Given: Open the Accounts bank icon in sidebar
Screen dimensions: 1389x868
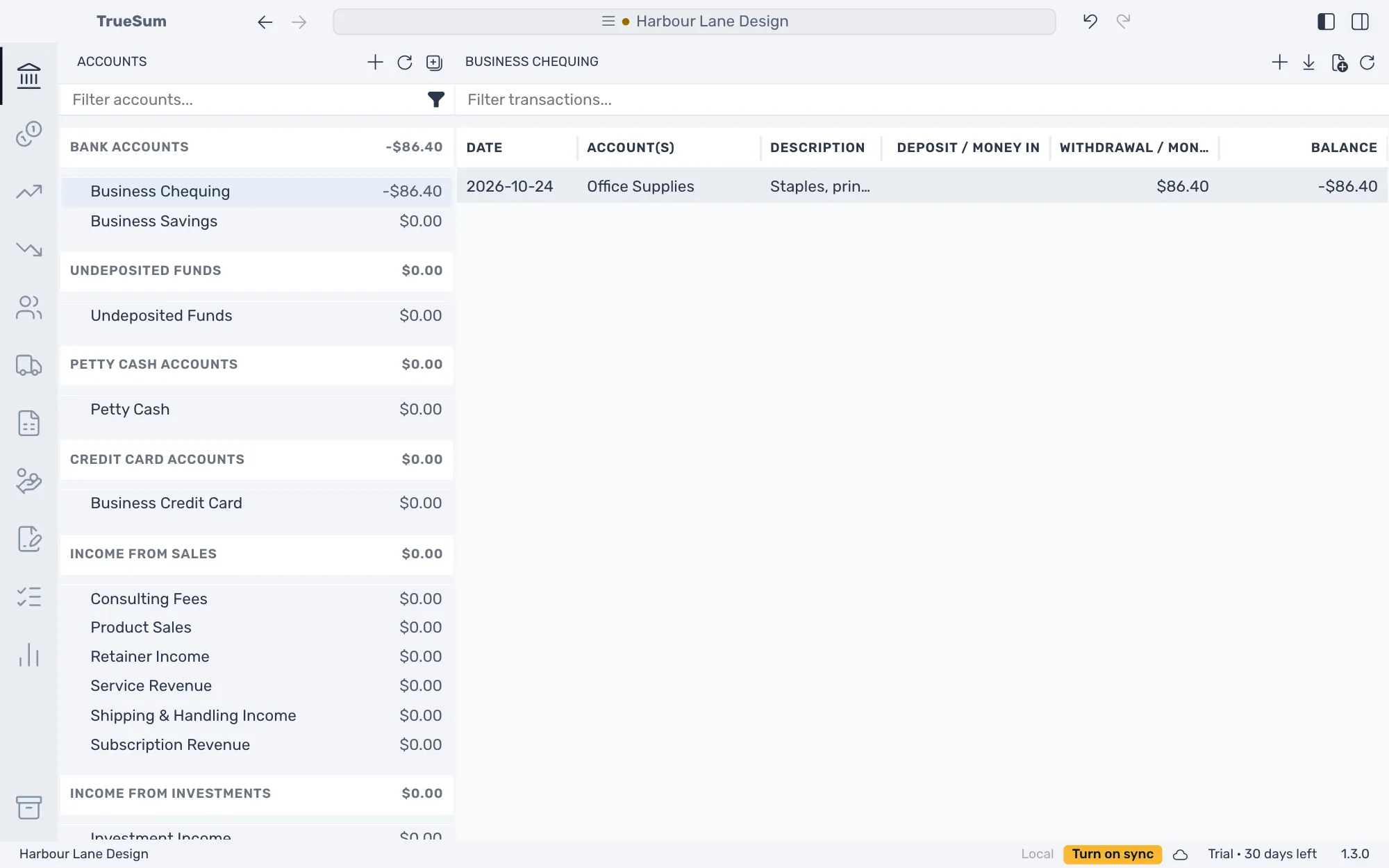Looking at the screenshot, I should click(x=28, y=76).
